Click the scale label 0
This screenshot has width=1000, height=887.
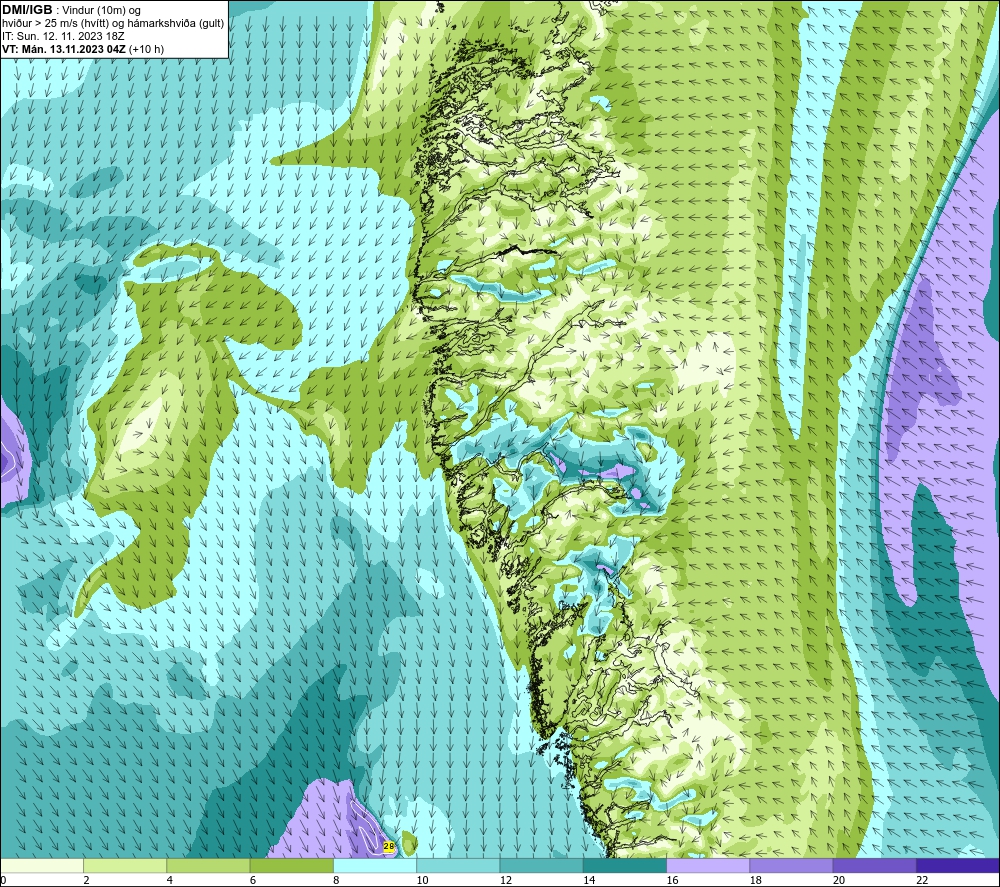tap(3, 881)
